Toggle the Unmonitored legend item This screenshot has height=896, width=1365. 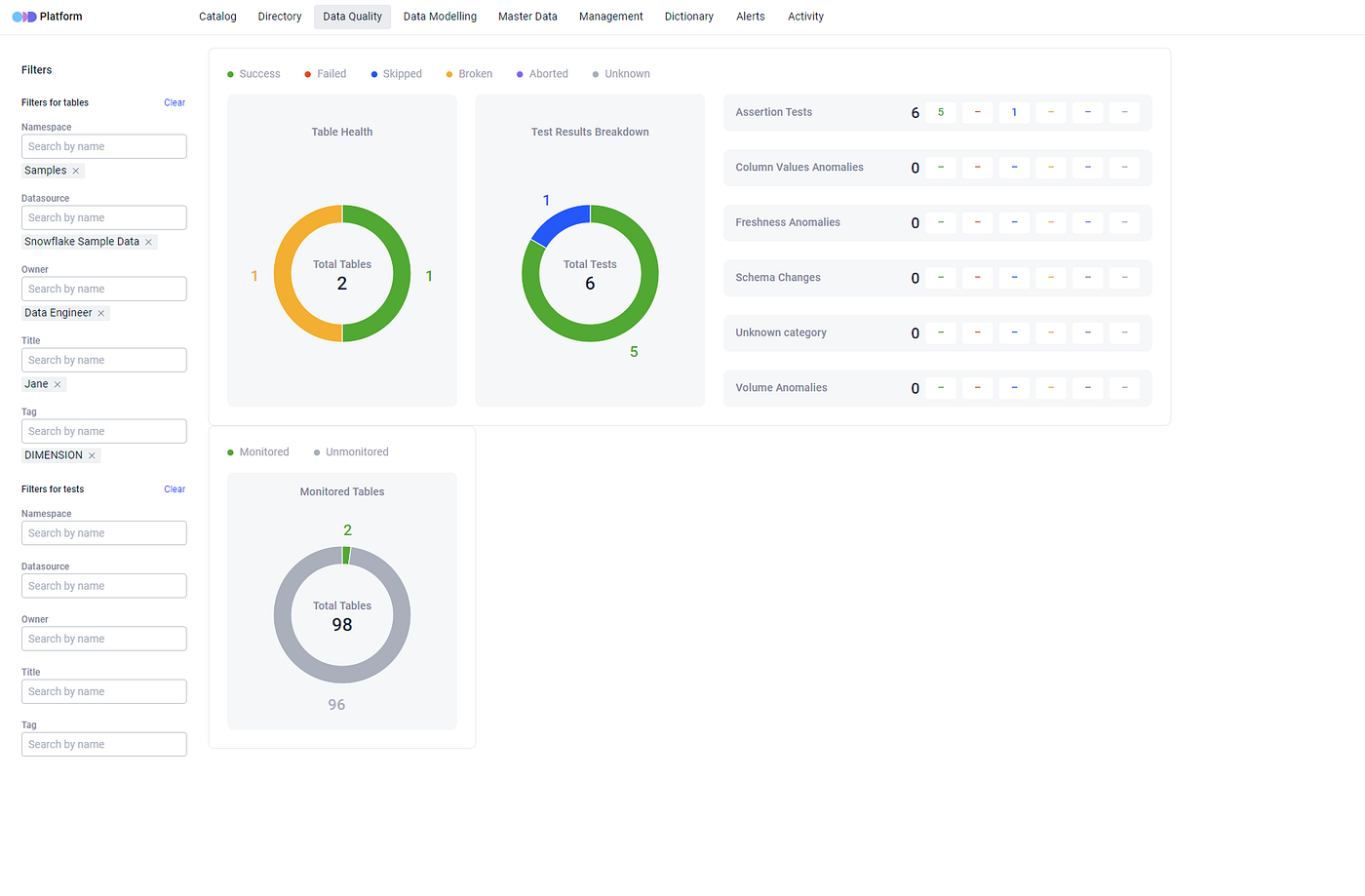pos(351,452)
